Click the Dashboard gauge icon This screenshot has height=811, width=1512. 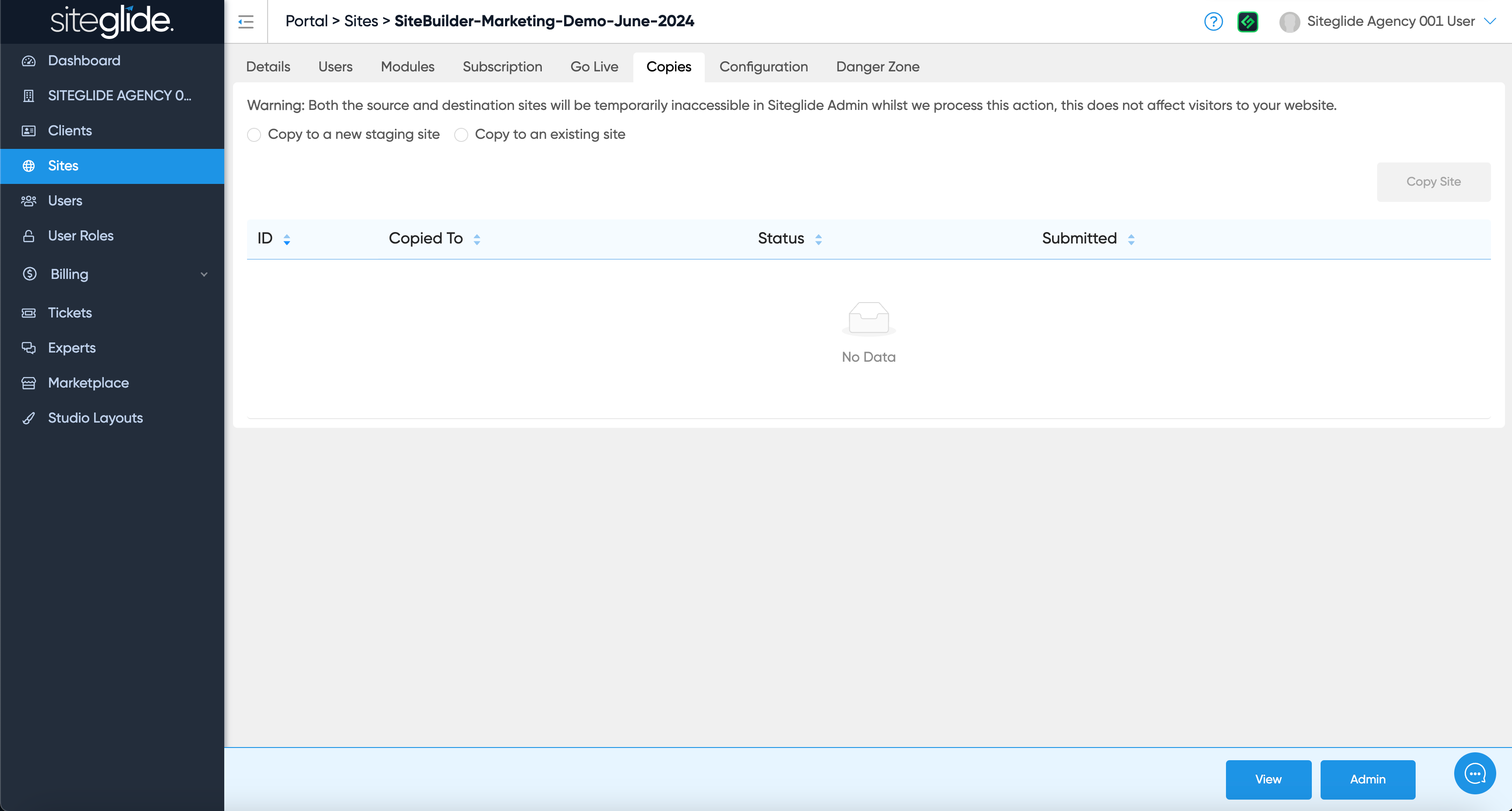click(29, 60)
